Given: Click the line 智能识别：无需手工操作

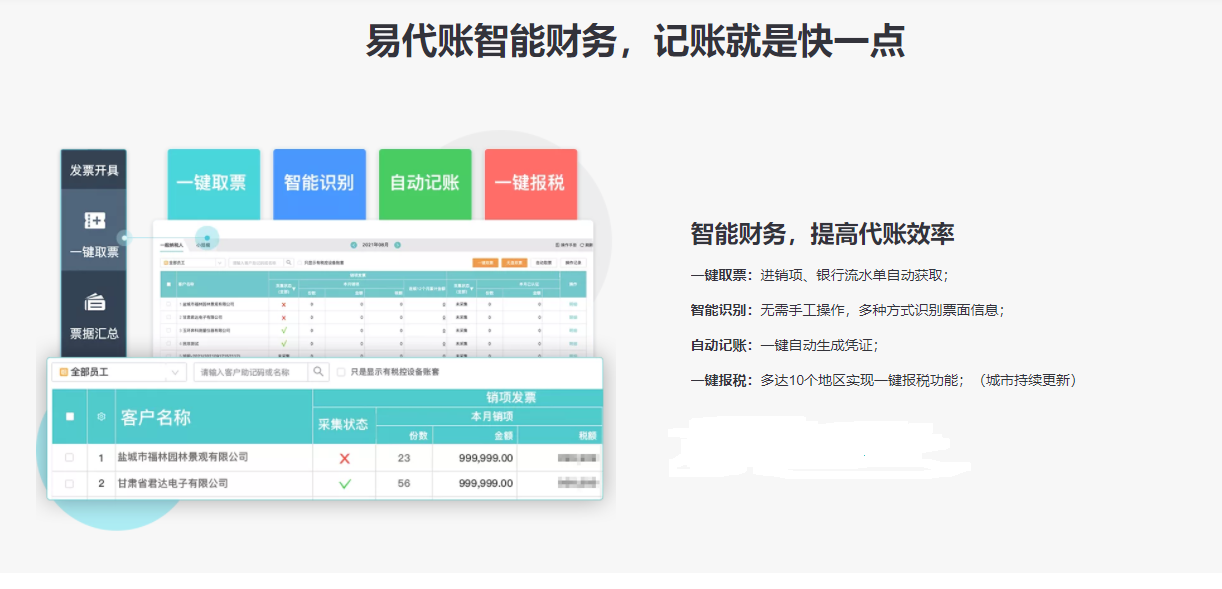Looking at the screenshot, I should tap(847, 310).
